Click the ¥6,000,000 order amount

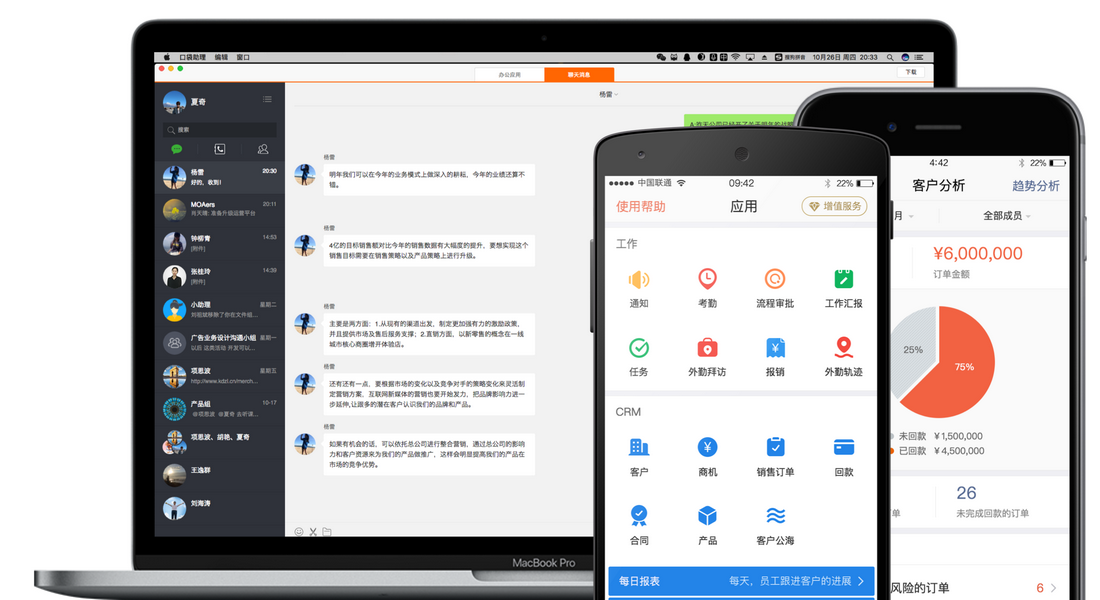point(978,253)
